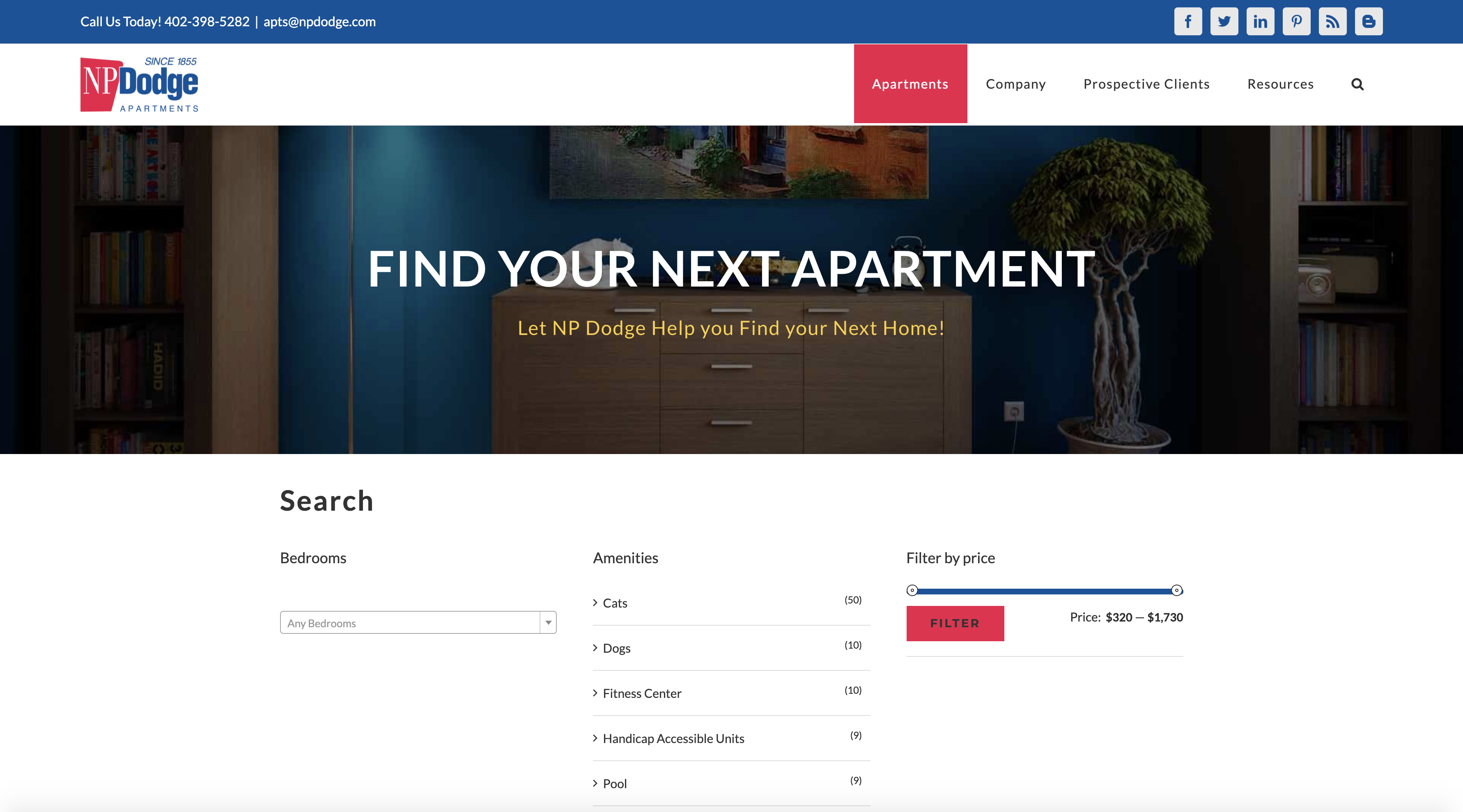Select the Fitness Center amenity
The height and width of the screenshot is (812, 1463).
[642, 693]
